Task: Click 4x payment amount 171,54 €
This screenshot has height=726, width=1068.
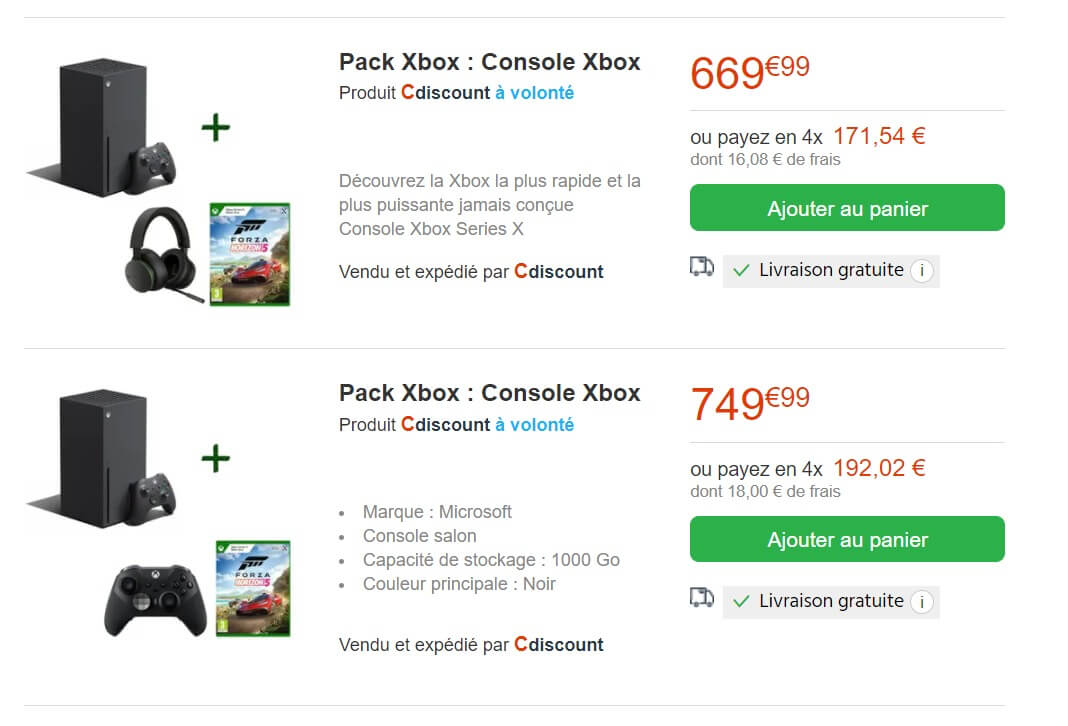Action: tap(879, 136)
